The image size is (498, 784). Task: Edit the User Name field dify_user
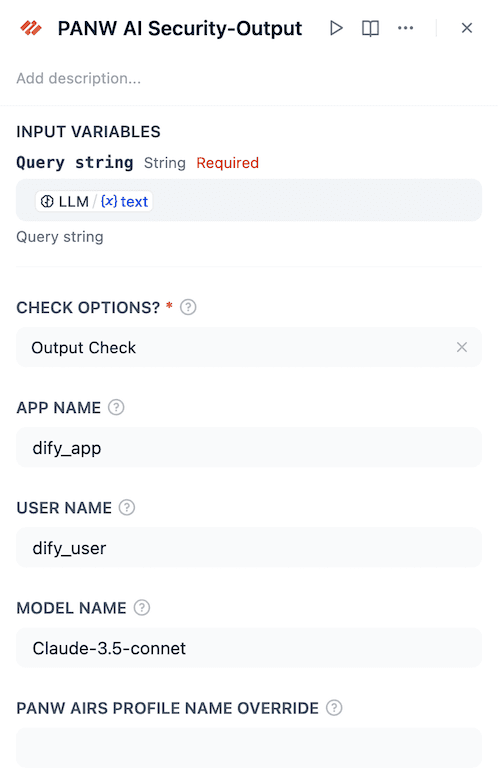249,548
